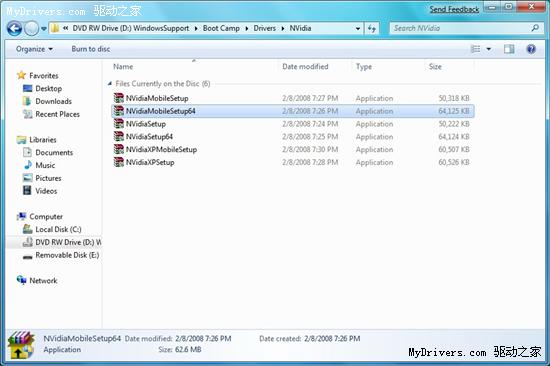Open the Documents library
Screen dimensions: 550x366
[x=54, y=153]
